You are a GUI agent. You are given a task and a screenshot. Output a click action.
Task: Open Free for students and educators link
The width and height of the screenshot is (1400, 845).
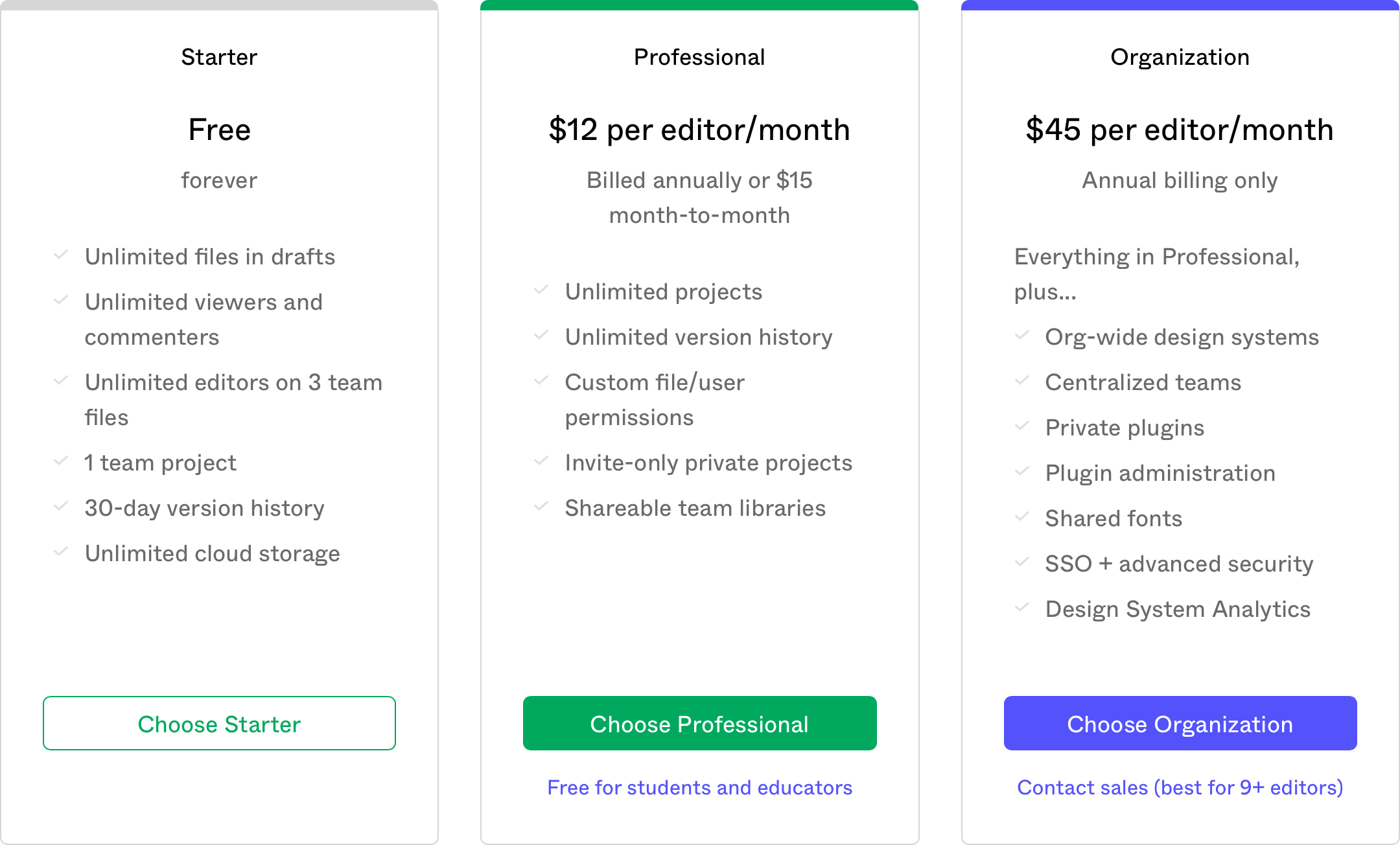(x=699, y=787)
